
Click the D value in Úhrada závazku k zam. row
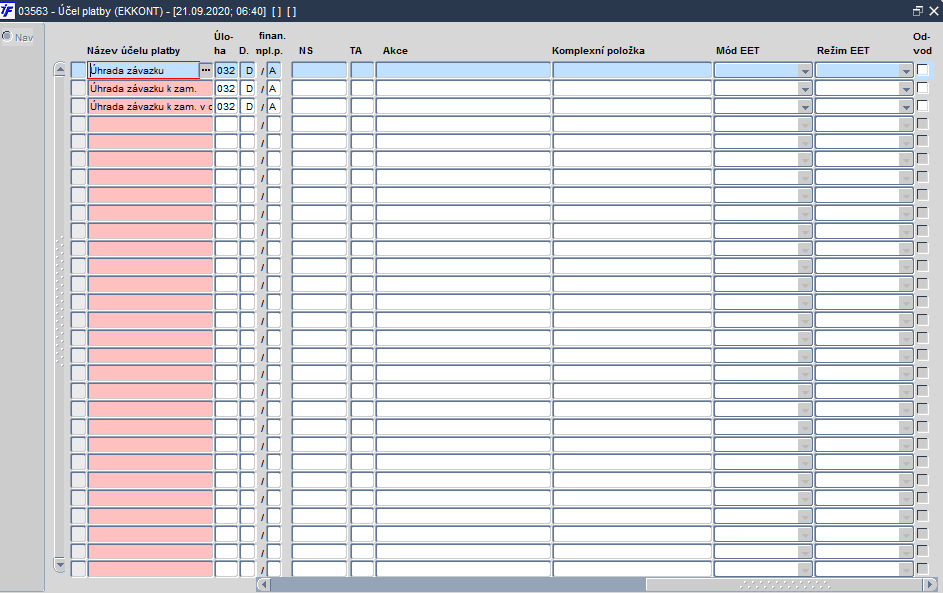tap(248, 88)
